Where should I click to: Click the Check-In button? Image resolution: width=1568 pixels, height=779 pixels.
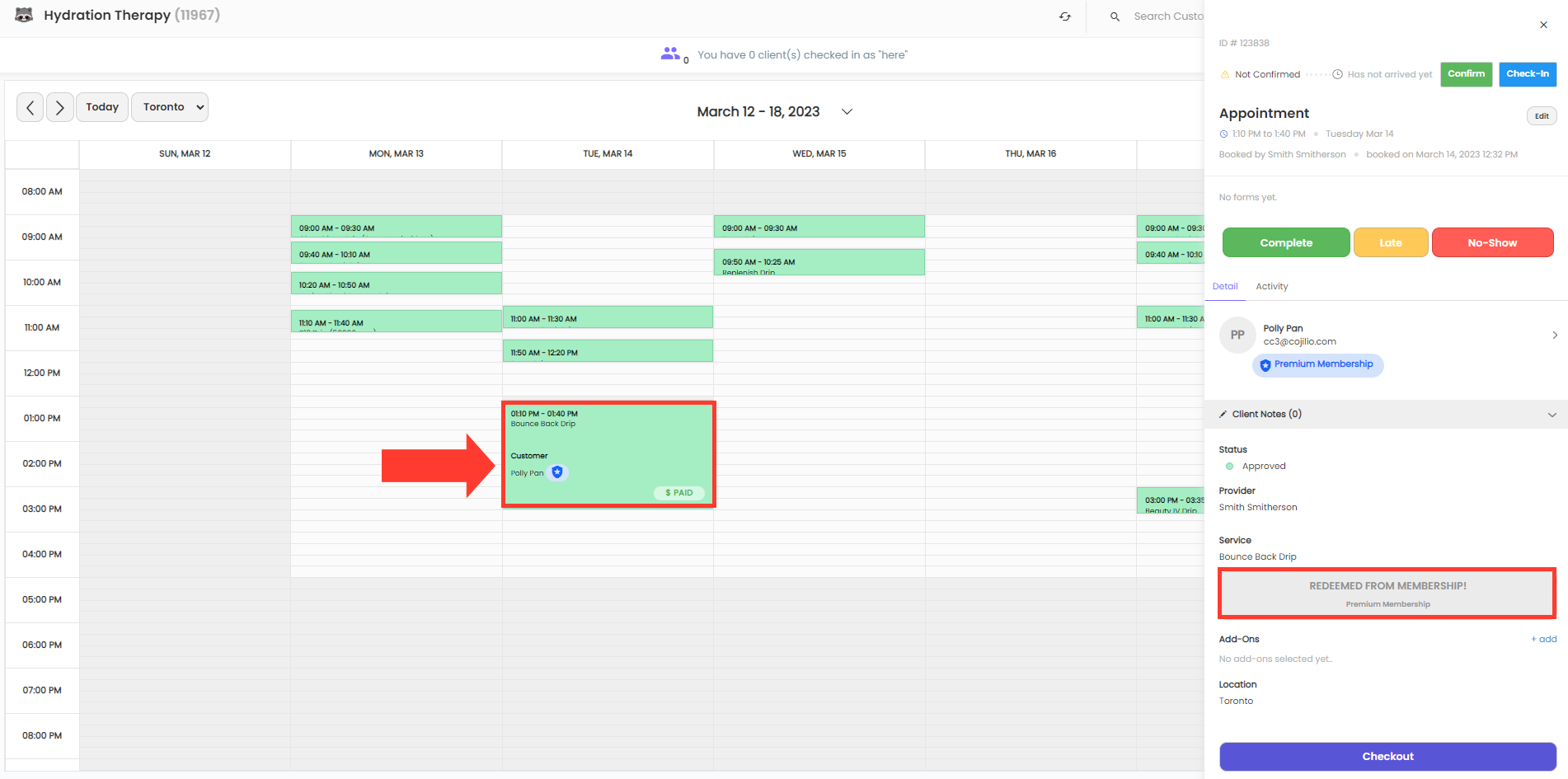[x=1527, y=74]
